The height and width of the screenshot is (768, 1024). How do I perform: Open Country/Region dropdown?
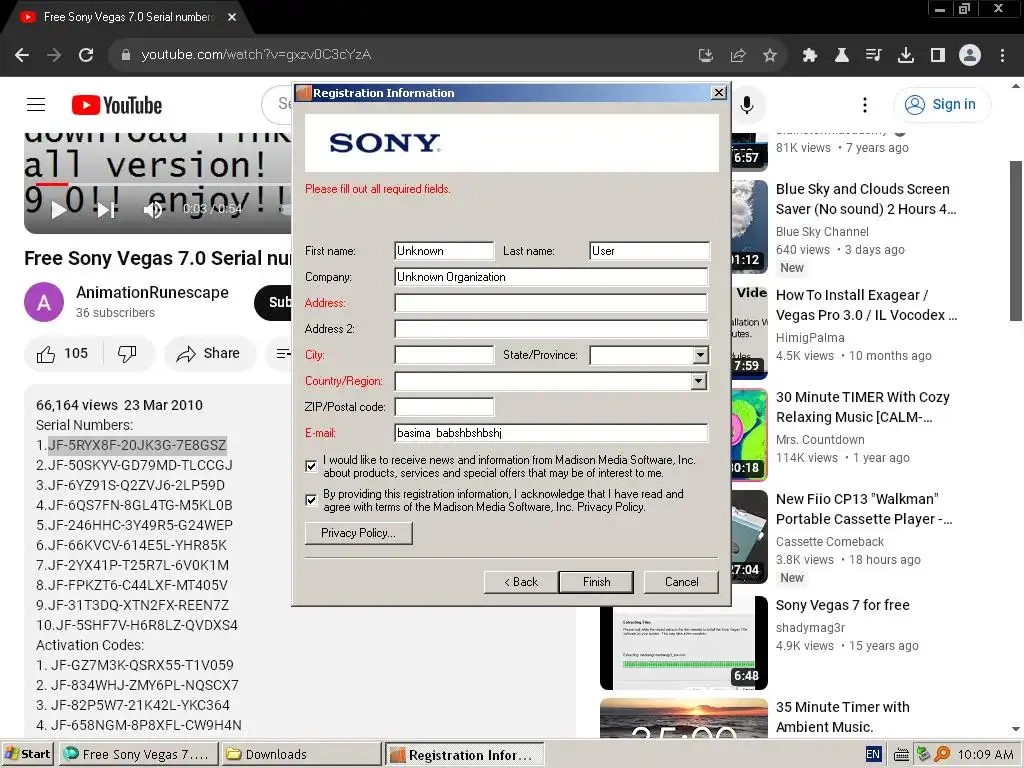coord(699,381)
